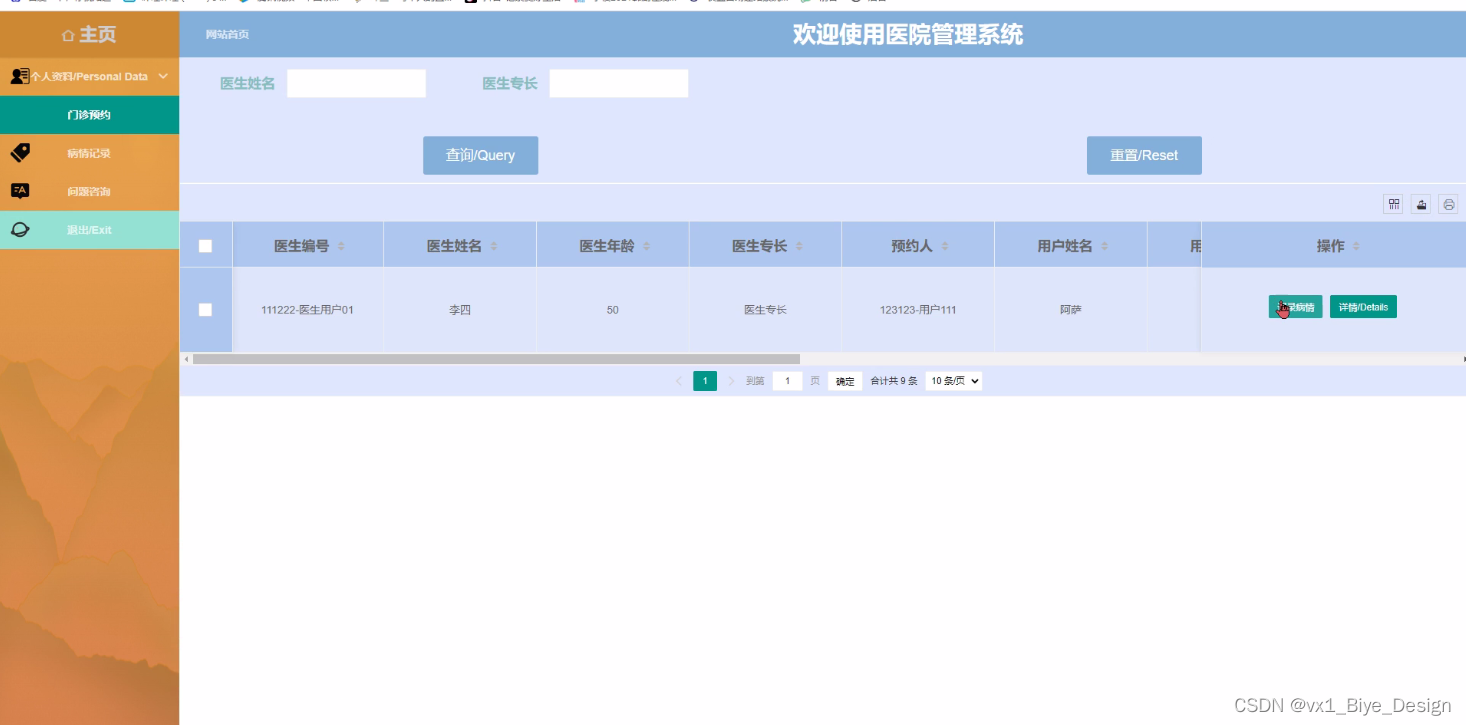Viewport: 1466px width, 725px height.
Task: Click the scrollbar left arrow
Action: point(185,359)
